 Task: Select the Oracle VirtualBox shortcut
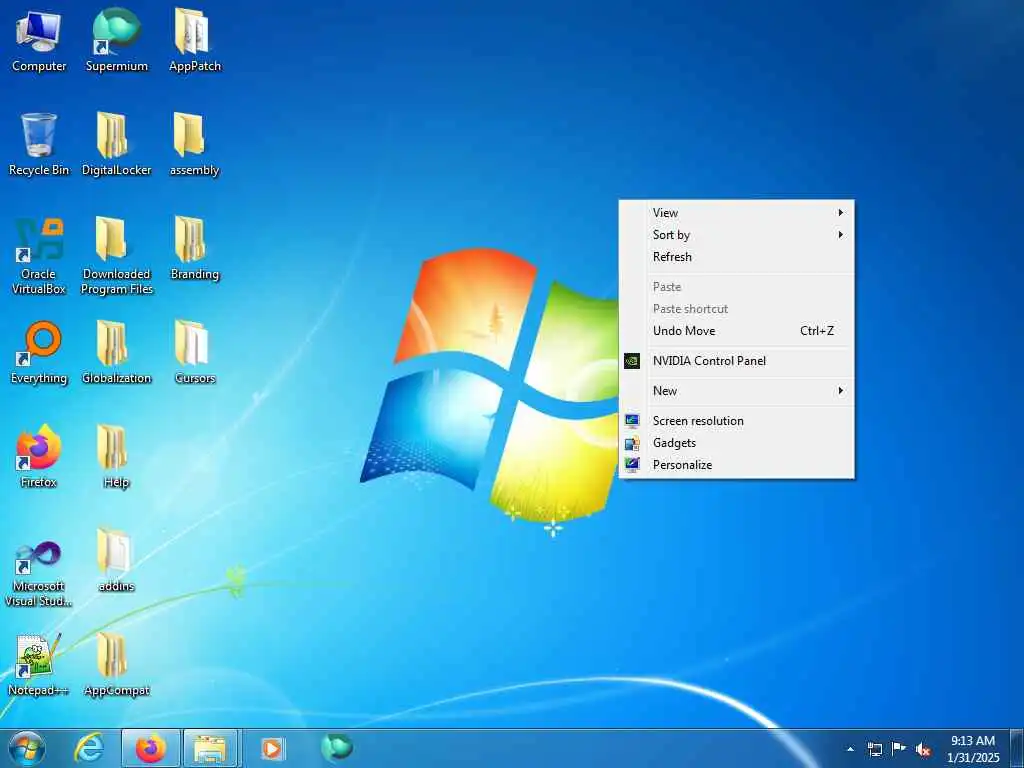pyautogui.click(x=39, y=256)
